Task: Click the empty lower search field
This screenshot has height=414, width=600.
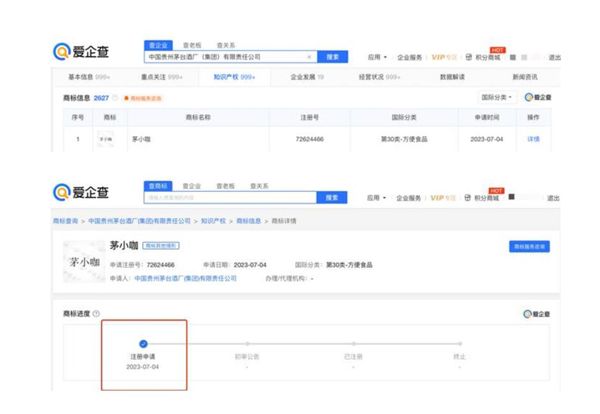Action: click(230, 197)
